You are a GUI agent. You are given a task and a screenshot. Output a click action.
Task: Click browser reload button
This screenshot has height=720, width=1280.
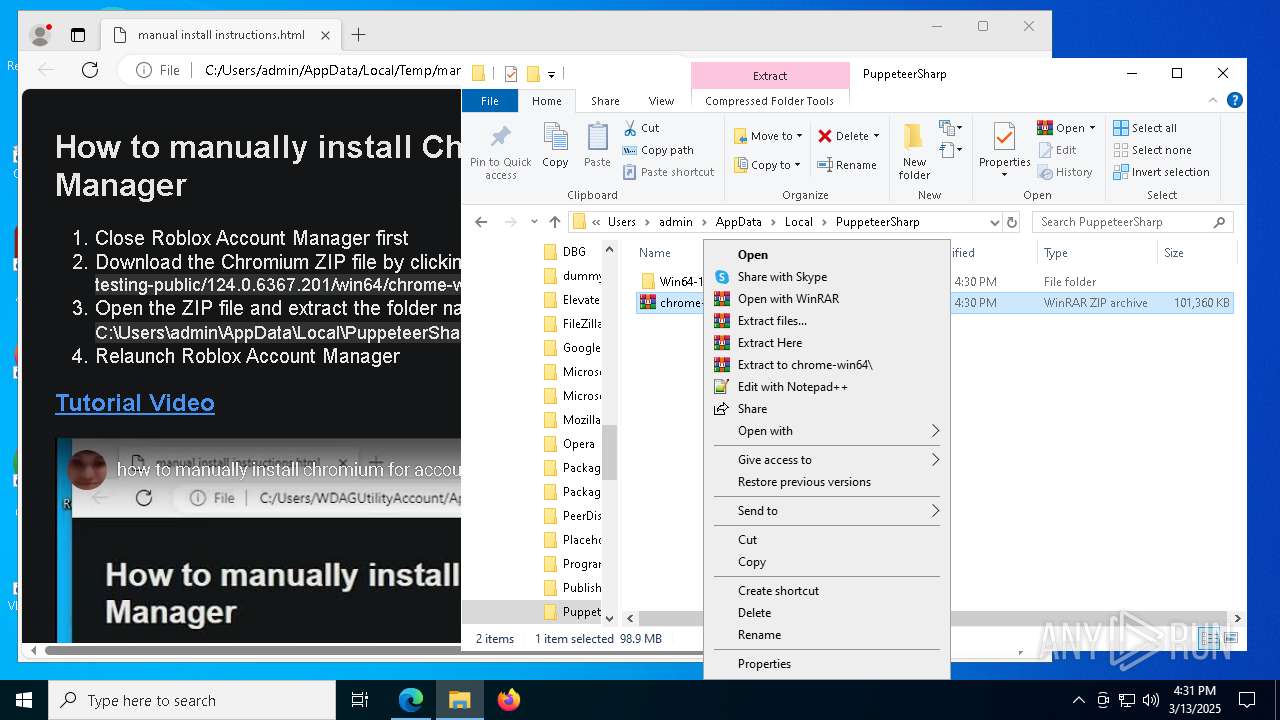click(x=90, y=70)
